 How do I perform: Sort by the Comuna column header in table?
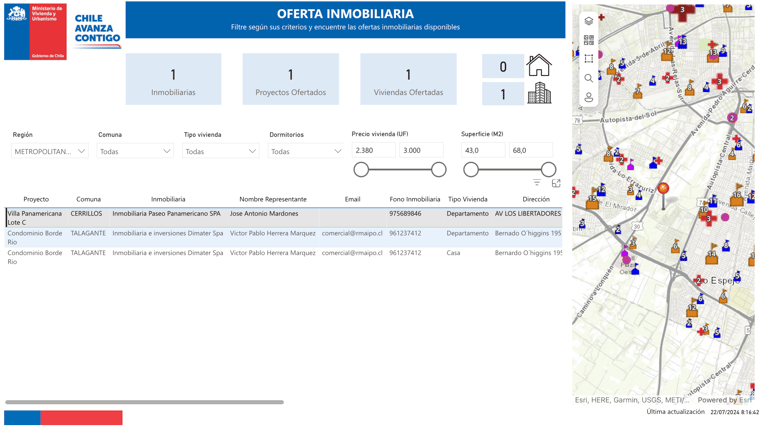coord(89,199)
